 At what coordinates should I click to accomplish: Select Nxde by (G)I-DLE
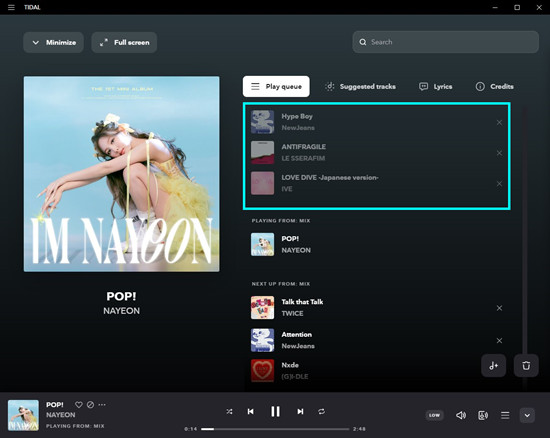tap(376, 371)
